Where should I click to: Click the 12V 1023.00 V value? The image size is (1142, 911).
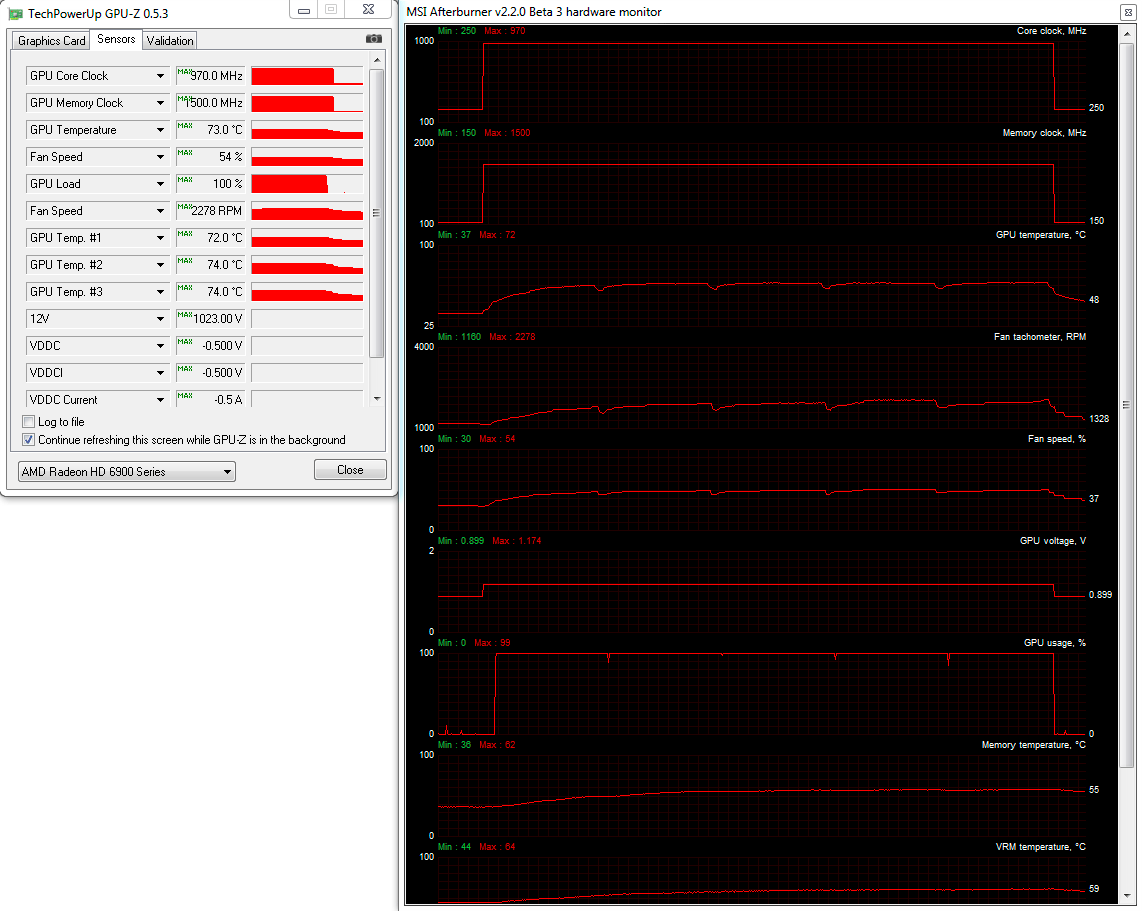tap(210, 318)
